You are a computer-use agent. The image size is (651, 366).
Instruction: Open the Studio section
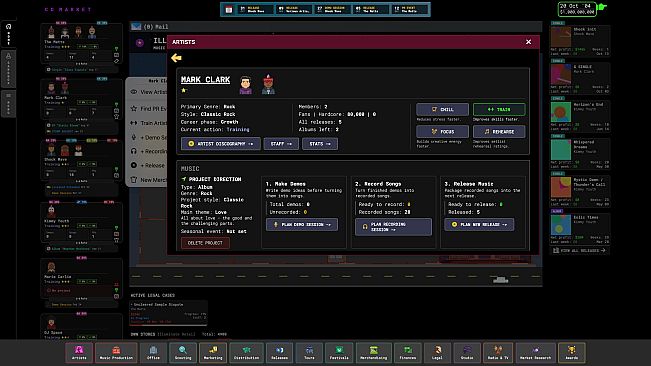467,352
